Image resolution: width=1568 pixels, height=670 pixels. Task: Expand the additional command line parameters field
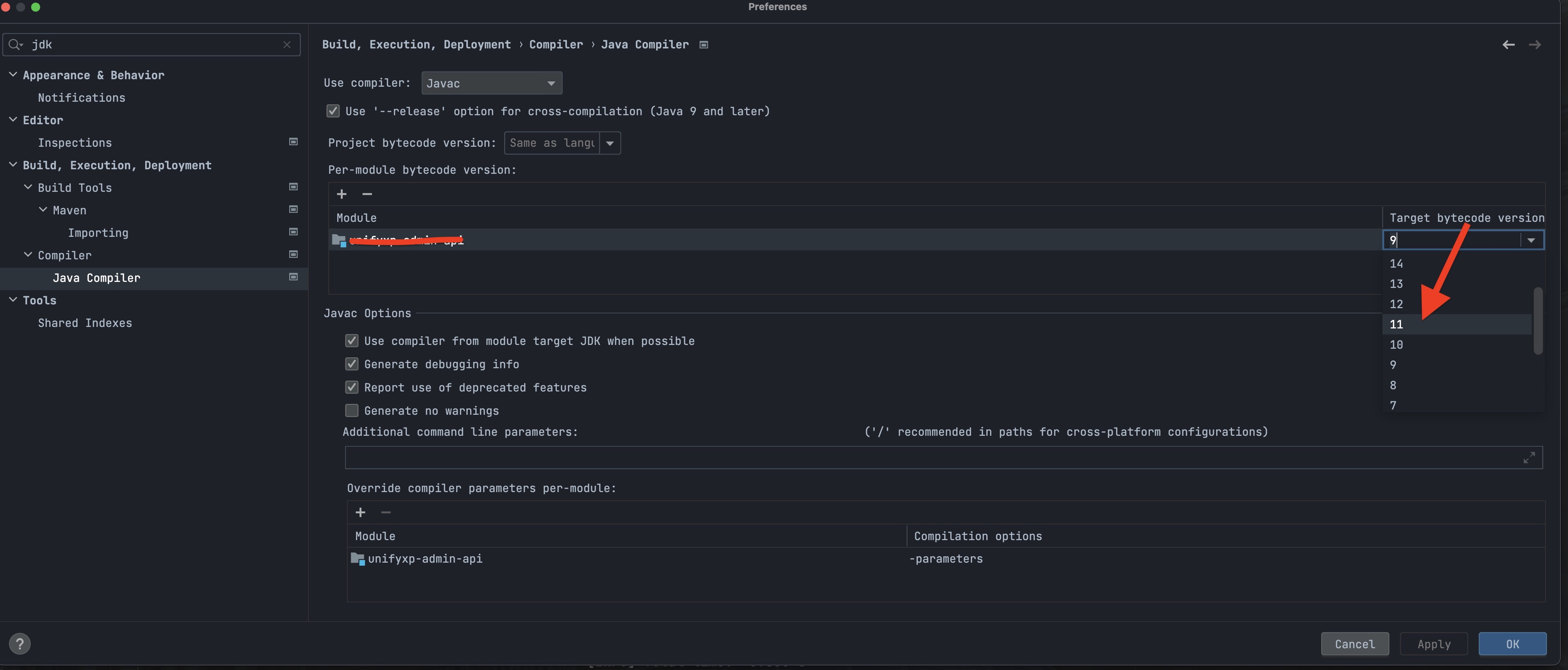pos(1529,458)
